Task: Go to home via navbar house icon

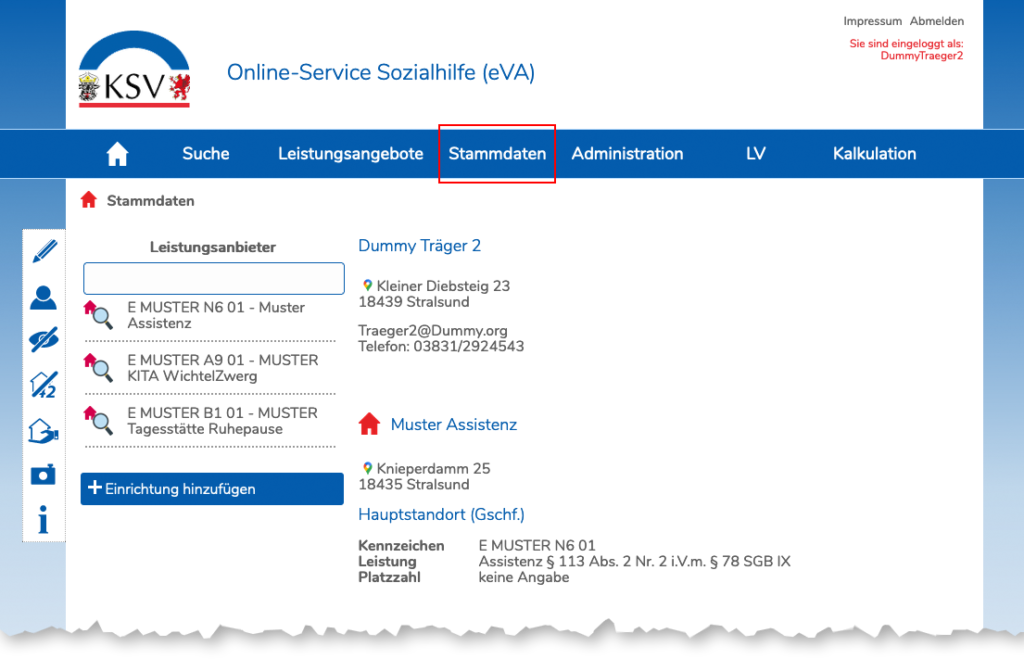Action: coord(118,154)
